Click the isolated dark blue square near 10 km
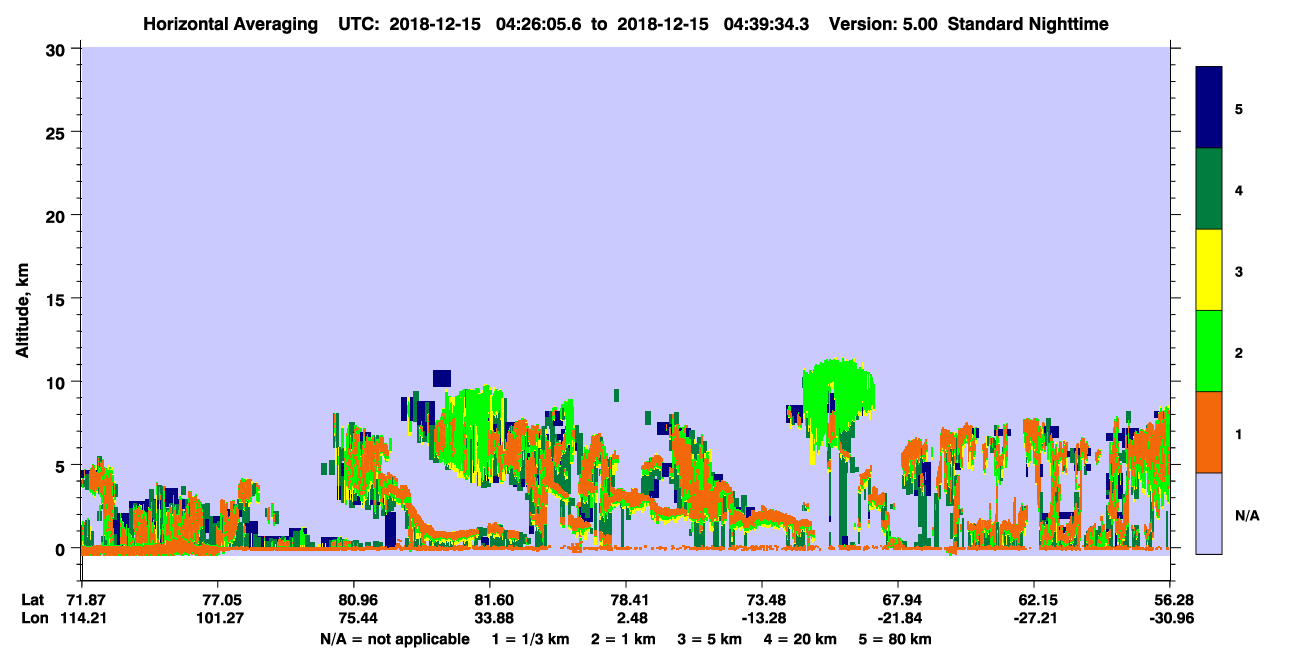 (x=442, y=378)
